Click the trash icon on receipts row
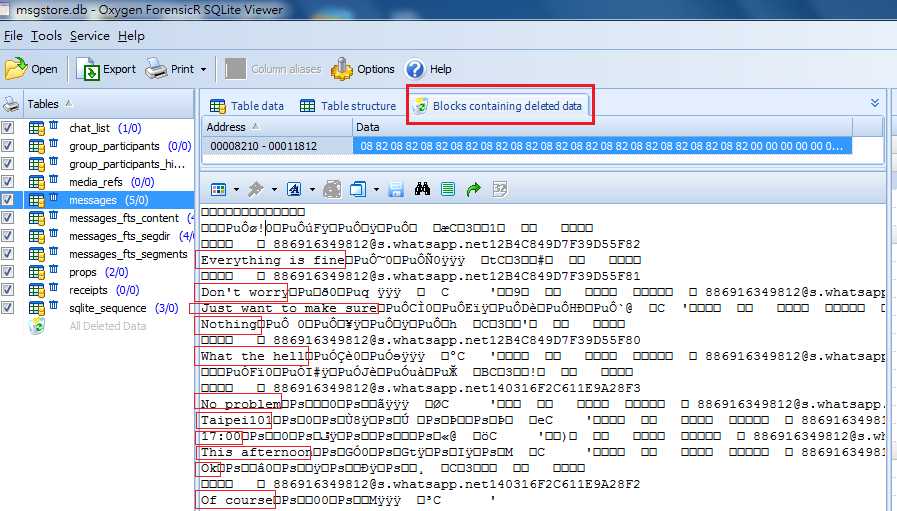Viewport: 897px width, 511px height. tap(53, 287)
